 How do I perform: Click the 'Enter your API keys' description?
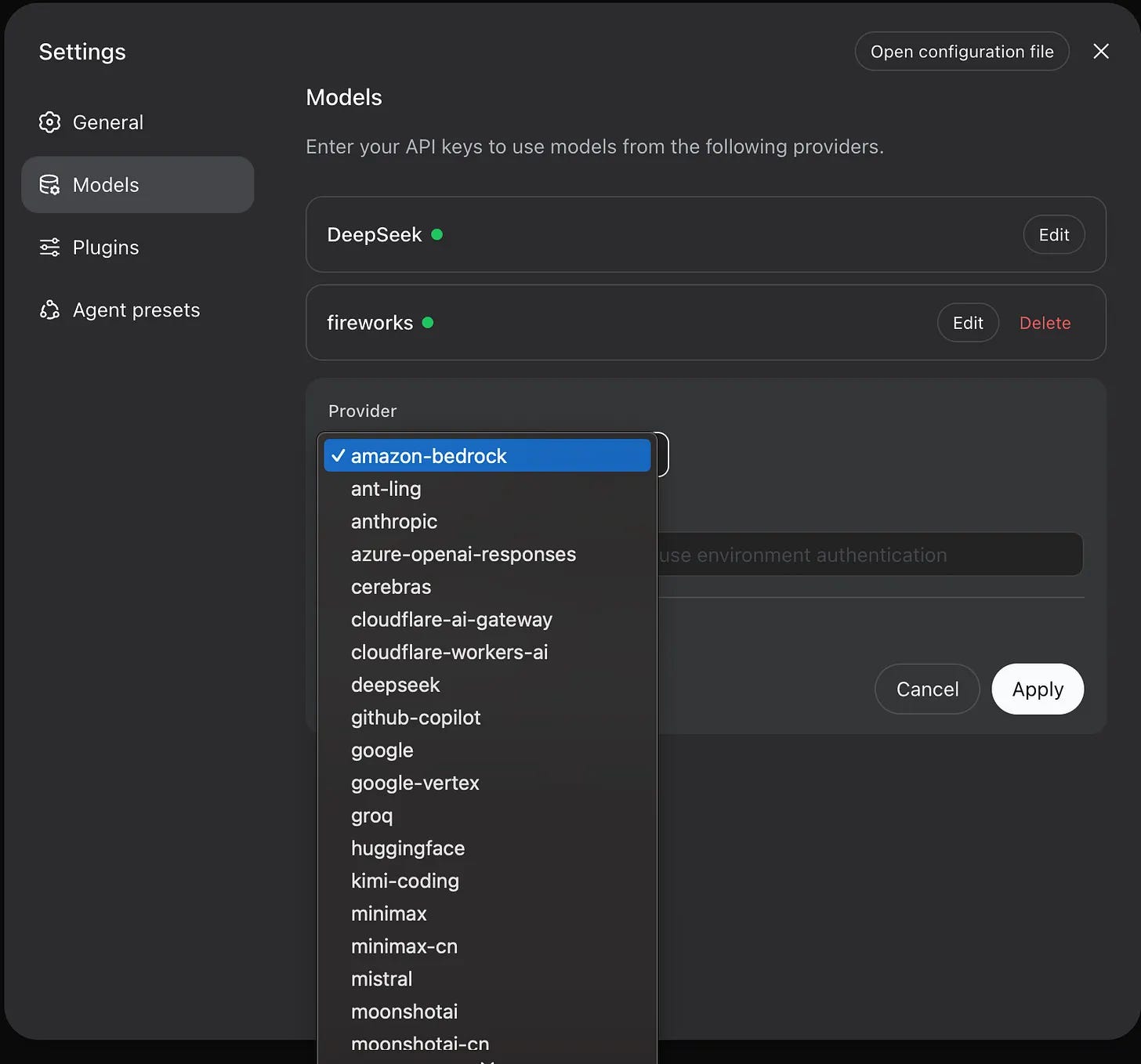pos(595,147)
